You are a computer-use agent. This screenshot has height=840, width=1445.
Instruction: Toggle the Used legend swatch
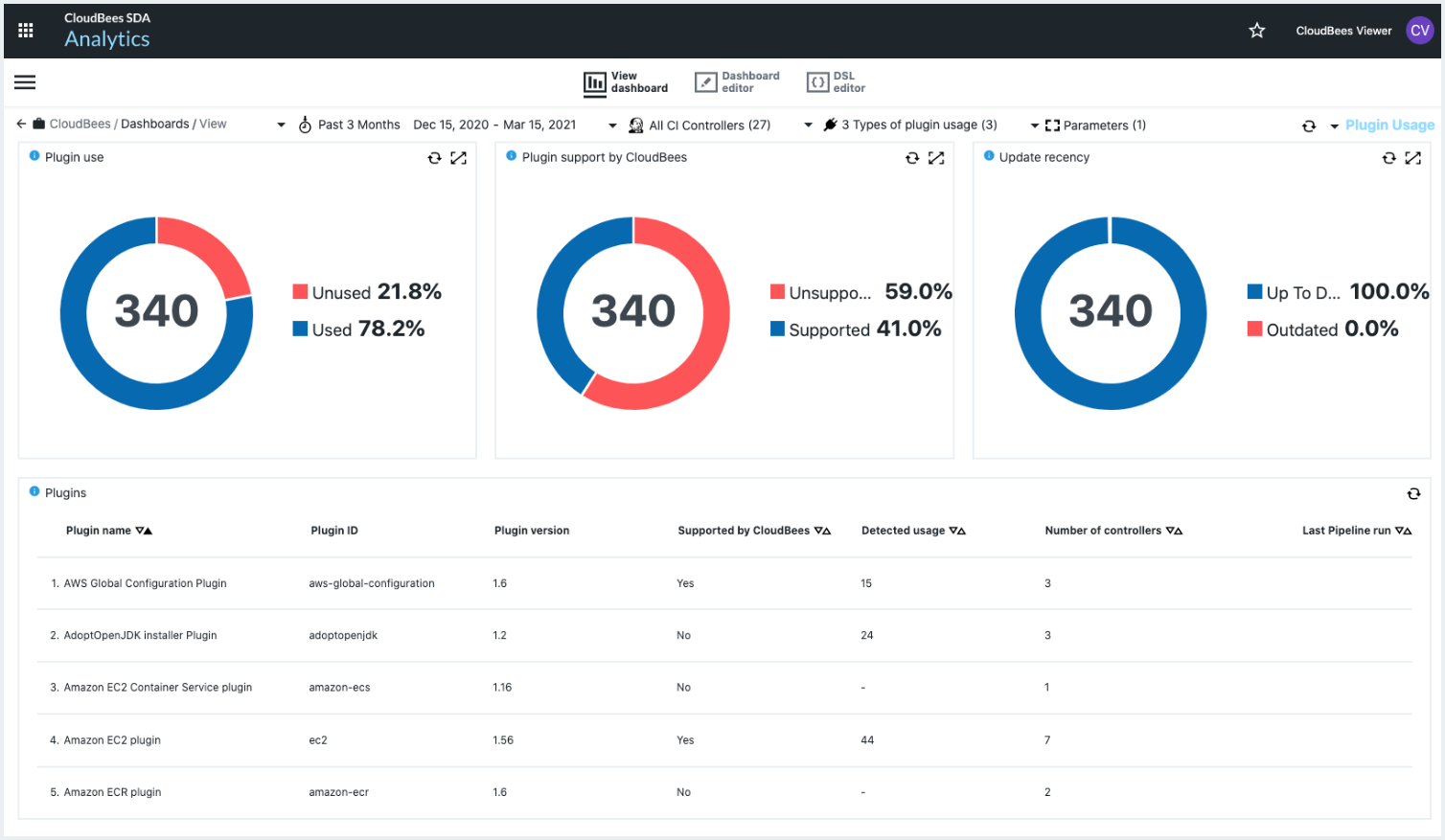(x=300, y=329)
